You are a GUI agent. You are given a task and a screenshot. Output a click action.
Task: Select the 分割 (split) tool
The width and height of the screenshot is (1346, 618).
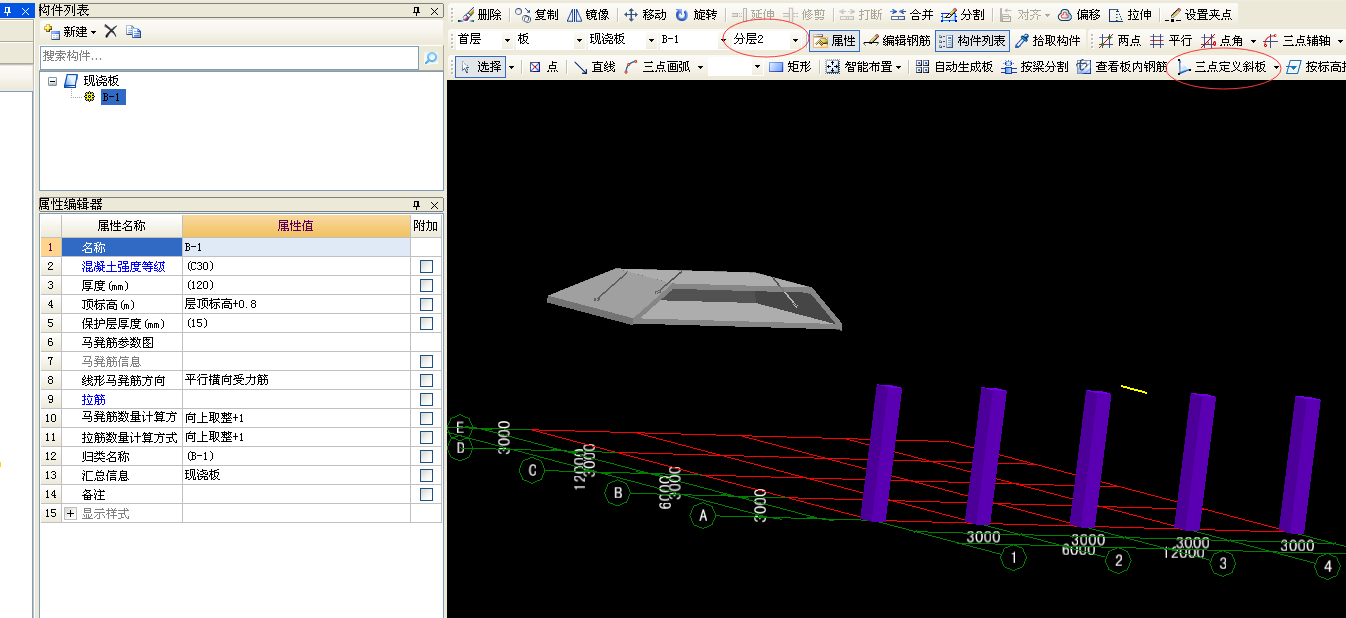[962, 15]
